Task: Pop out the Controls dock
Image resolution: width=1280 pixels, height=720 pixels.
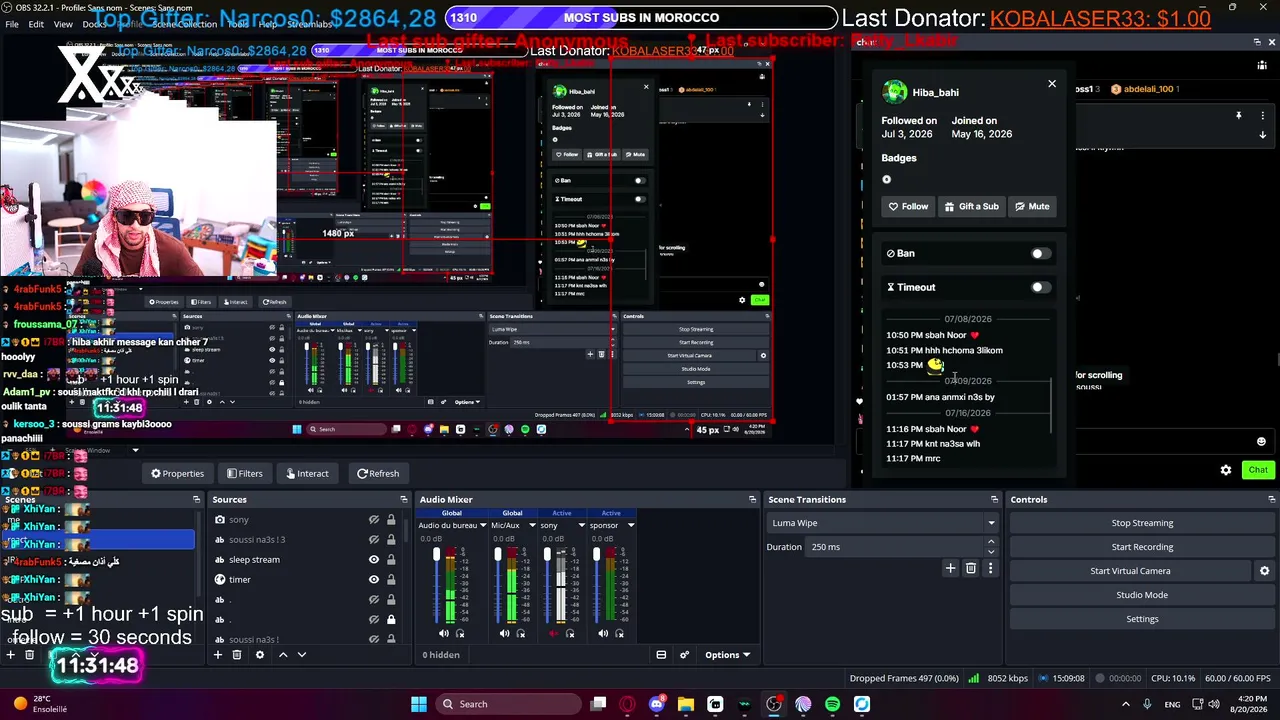Action: click(1272, 499)
